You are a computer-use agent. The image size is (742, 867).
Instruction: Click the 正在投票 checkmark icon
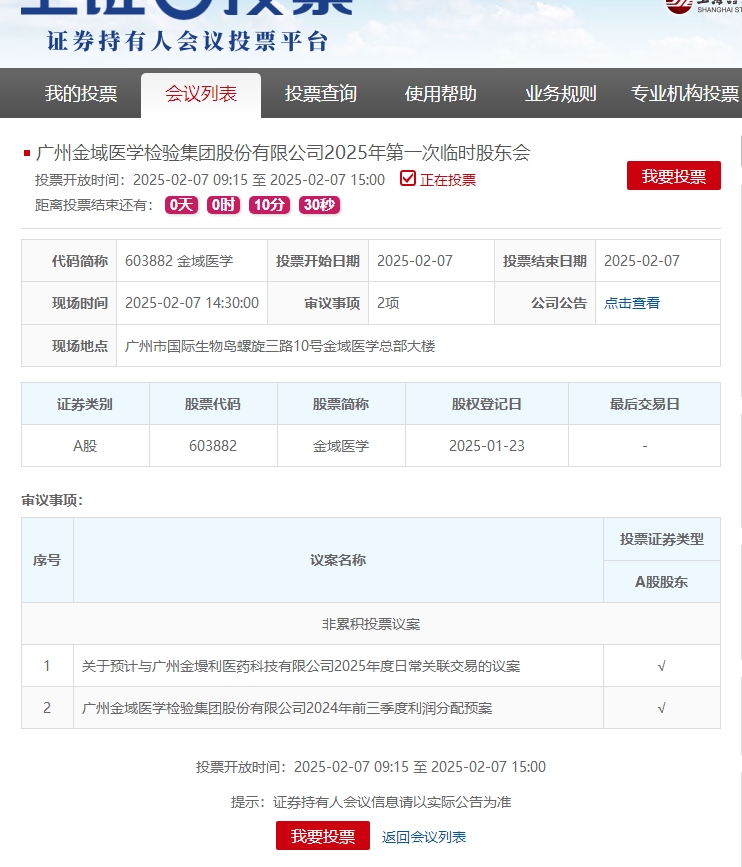coord(407,179)
